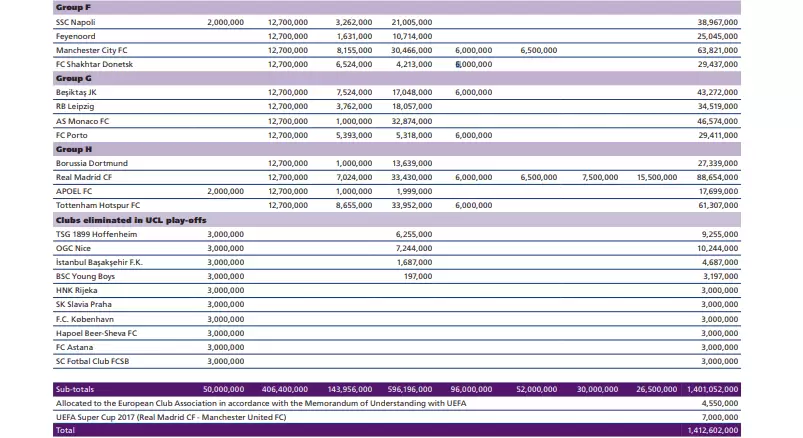This screenshot has height=438, width=803.
Task: Click the 15,500,000 value for Real Madrid
Action: coord(656,177)
